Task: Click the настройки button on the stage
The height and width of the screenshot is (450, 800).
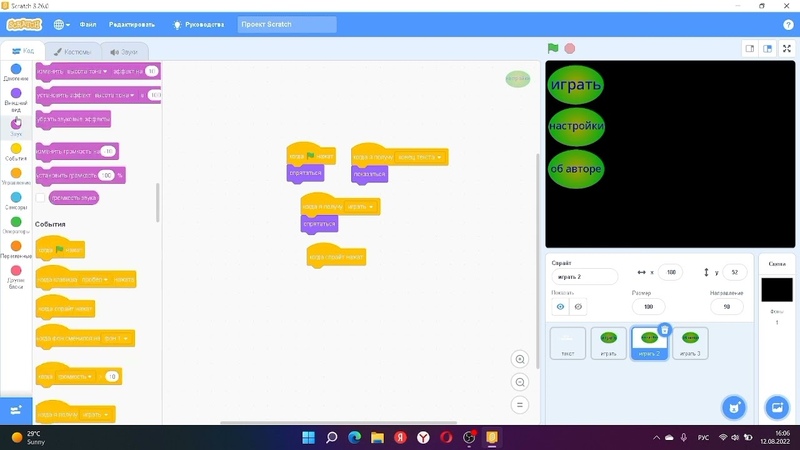Action: pos(576,127)
